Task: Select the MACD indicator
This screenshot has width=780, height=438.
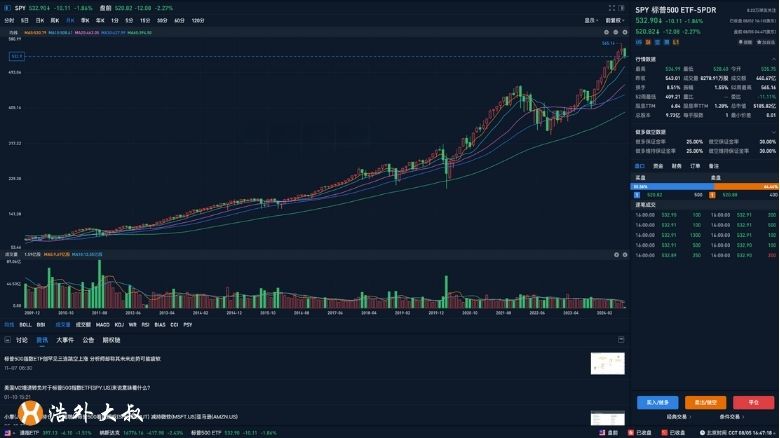Action: pyautogui.click(x=102, y=325)
